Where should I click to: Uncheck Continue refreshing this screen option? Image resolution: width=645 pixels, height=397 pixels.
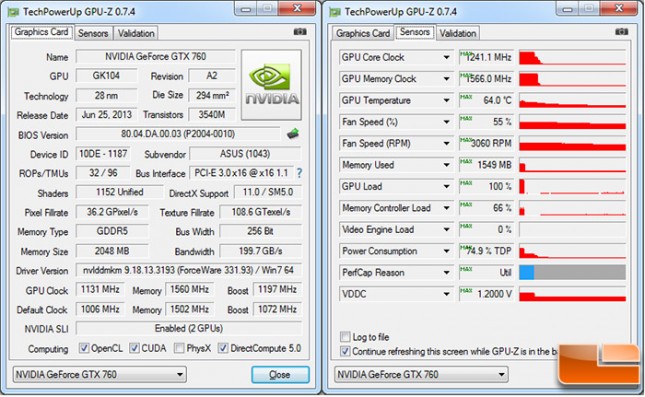pos(345,351)
